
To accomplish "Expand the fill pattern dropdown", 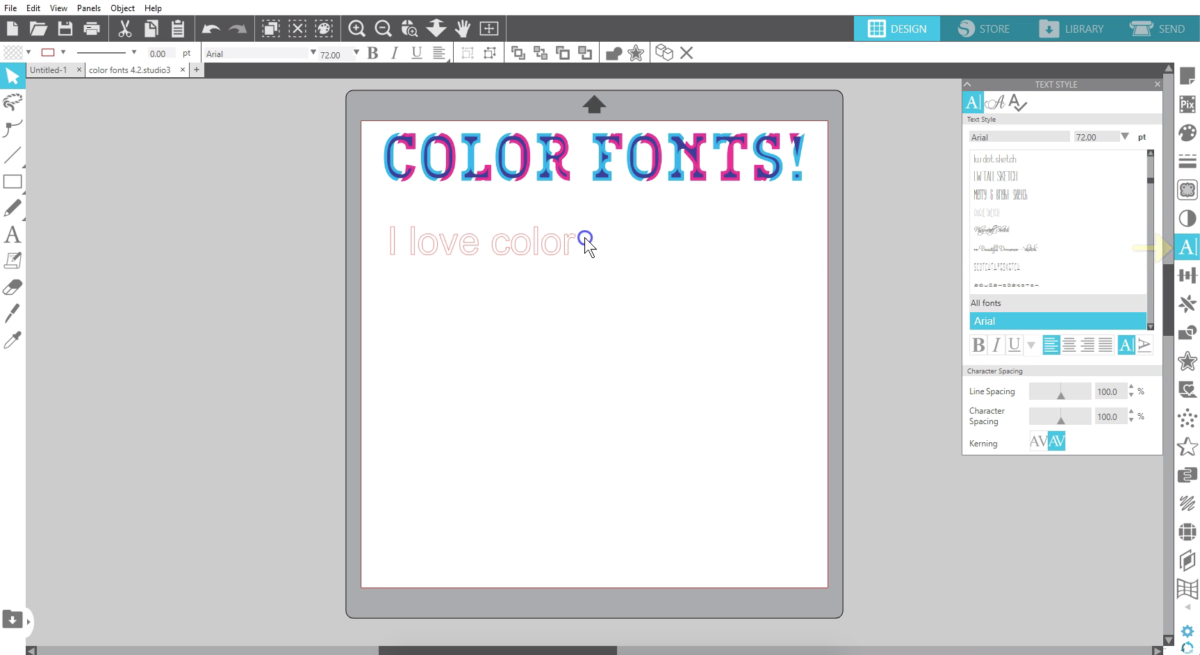I will 28,52.
